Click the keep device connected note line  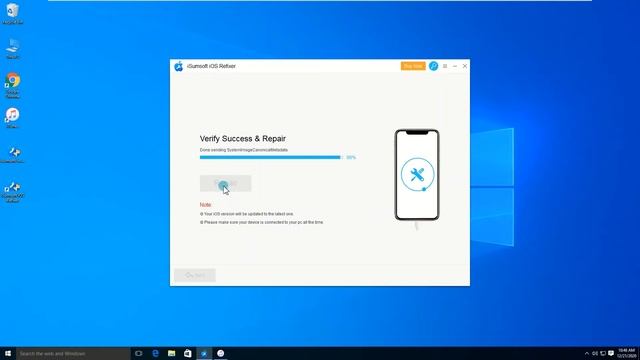pos(262,222)
